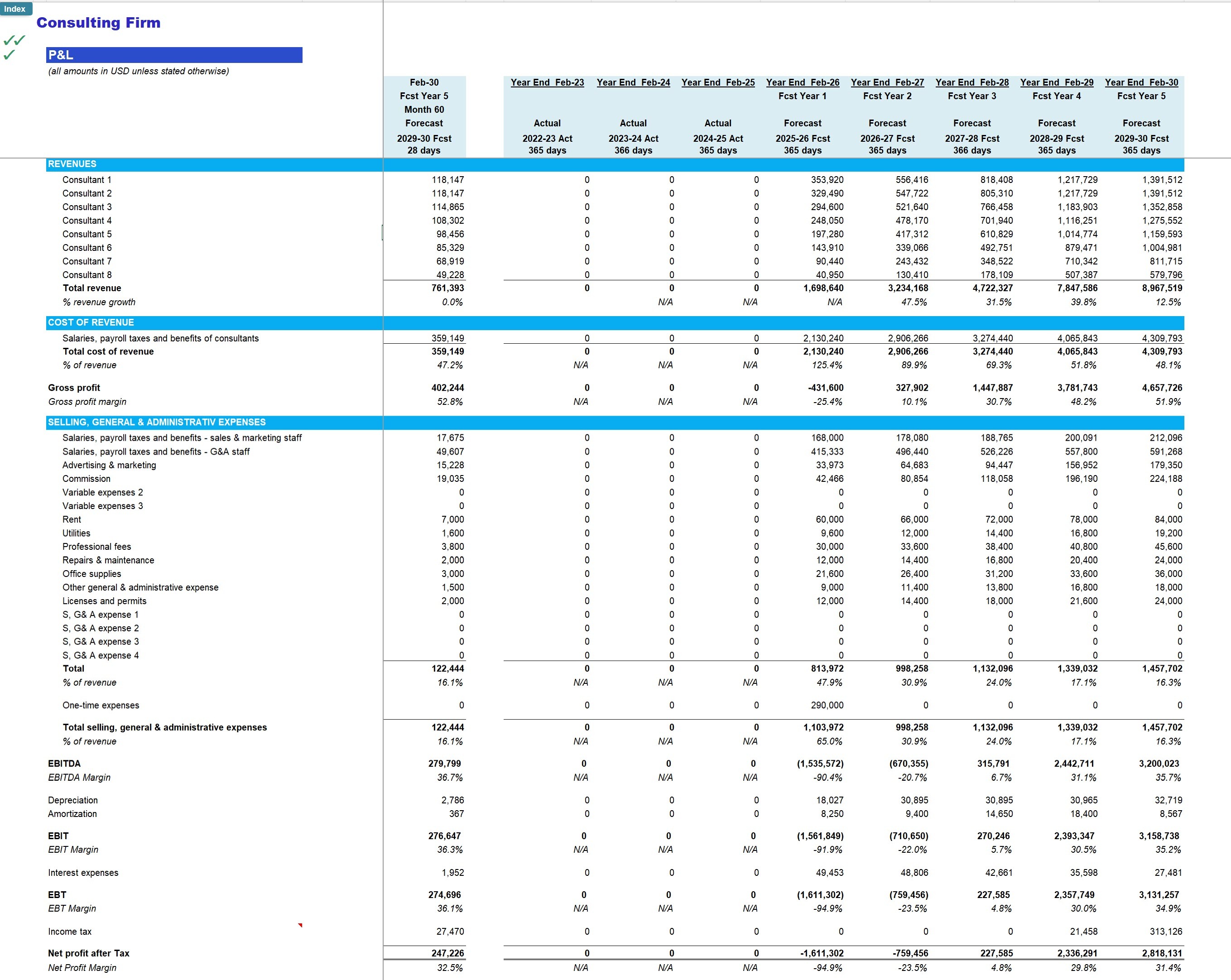
Task: Select the Commission row label
Action: (86, 479)
